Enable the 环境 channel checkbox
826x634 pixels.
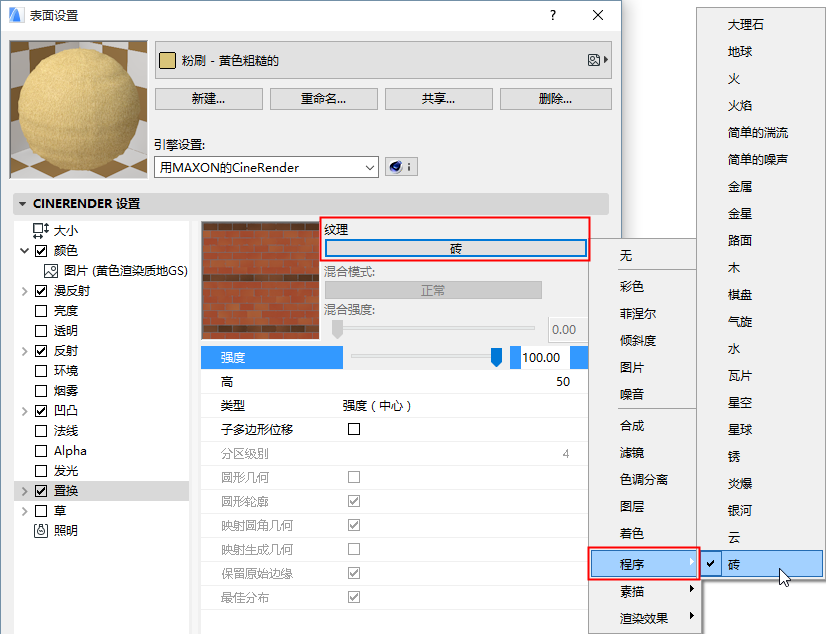click(41, 371)
